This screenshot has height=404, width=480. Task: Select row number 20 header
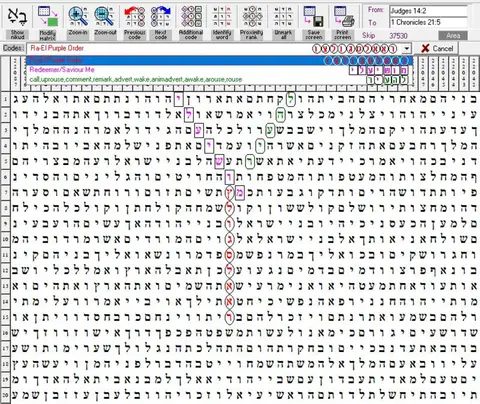(5, 395)
